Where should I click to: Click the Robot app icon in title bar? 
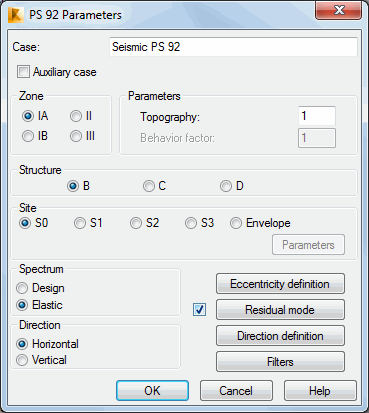16,15
